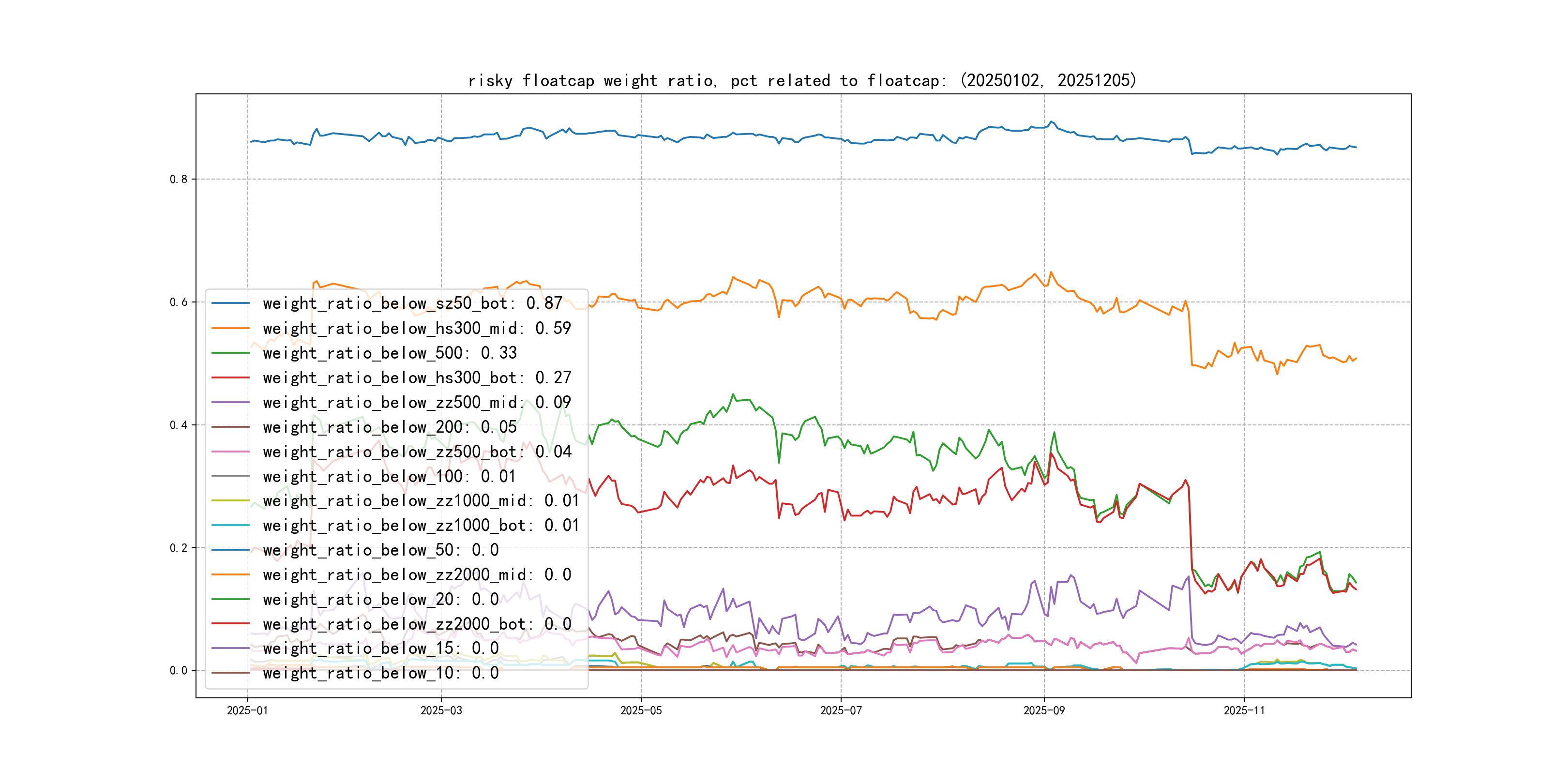Click the cyan swatch for weight_ratio_below_zz1000_bot
1568x784 pixels.
pos(230,525)
